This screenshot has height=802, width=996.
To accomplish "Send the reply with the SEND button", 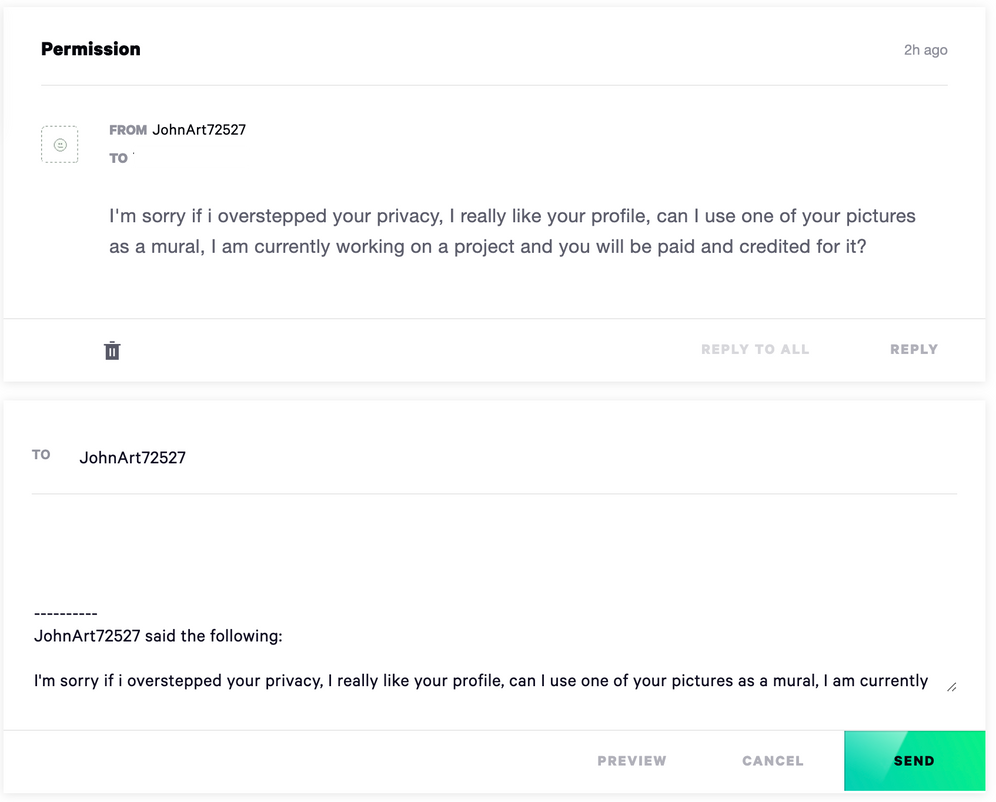I will pos(914,760).
